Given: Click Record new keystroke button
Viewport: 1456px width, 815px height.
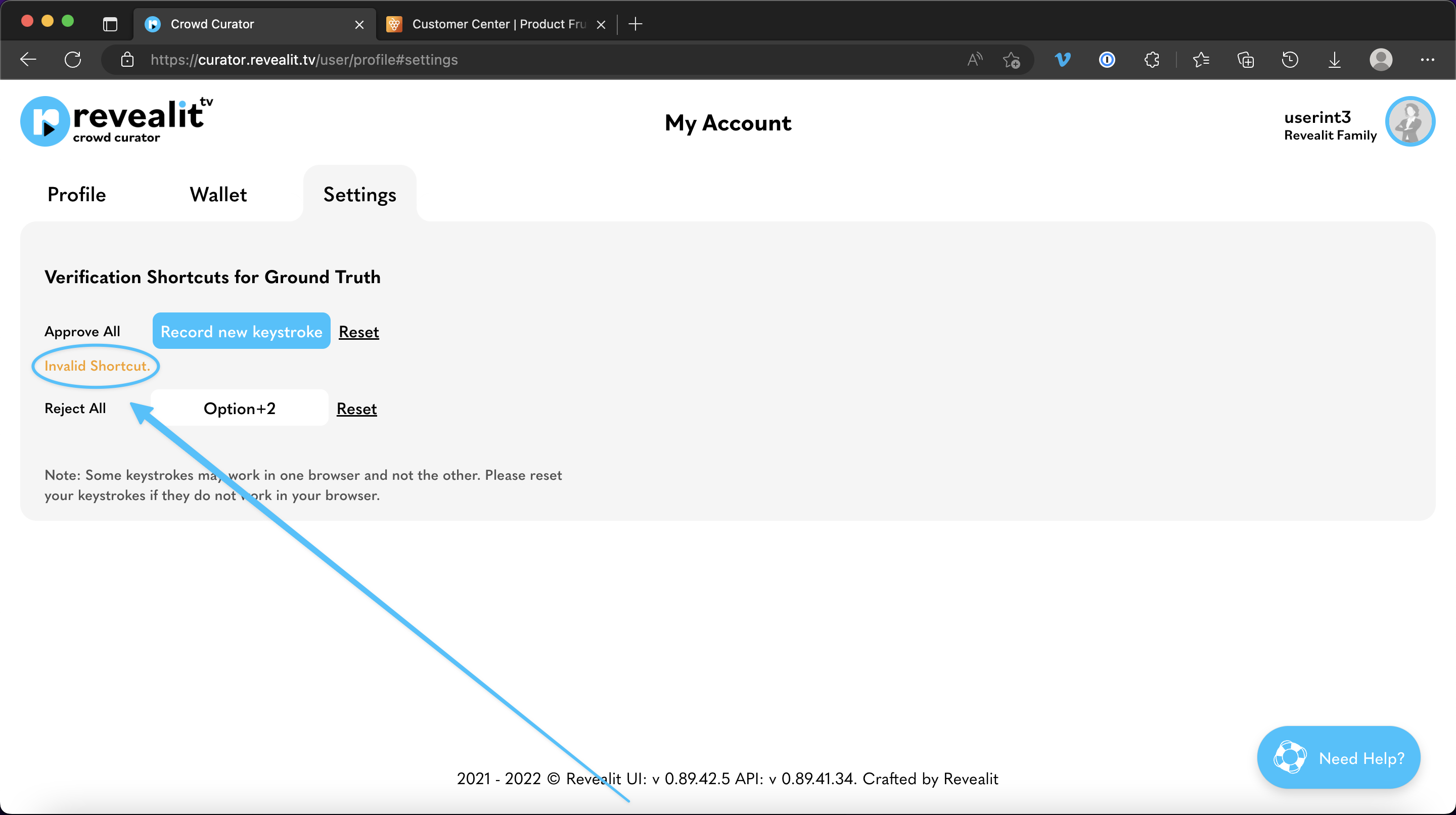Looking at the screenshot, I should click(x=241, y=331).
